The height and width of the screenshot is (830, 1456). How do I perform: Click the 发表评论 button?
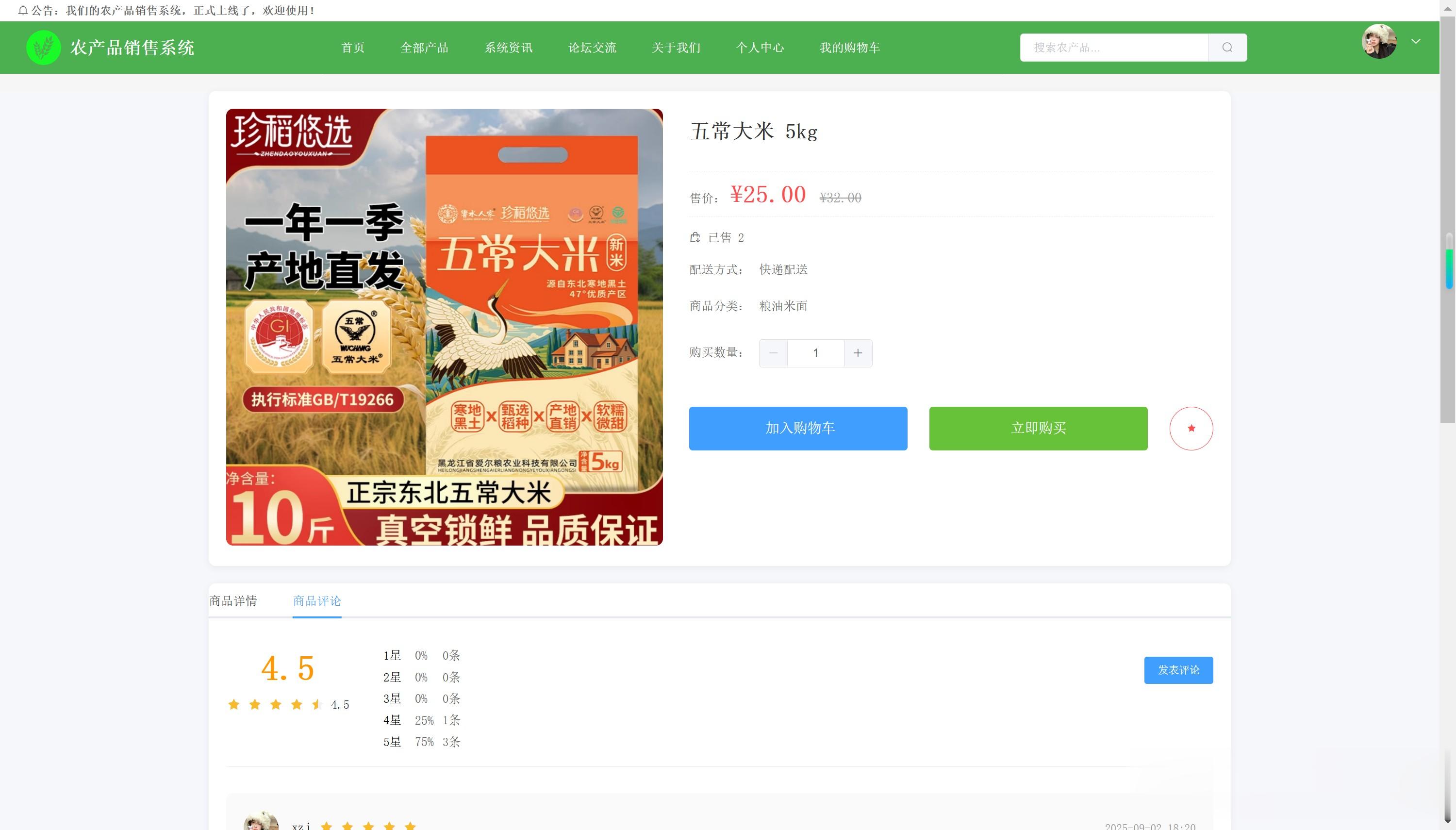(x=1178, y=670)
